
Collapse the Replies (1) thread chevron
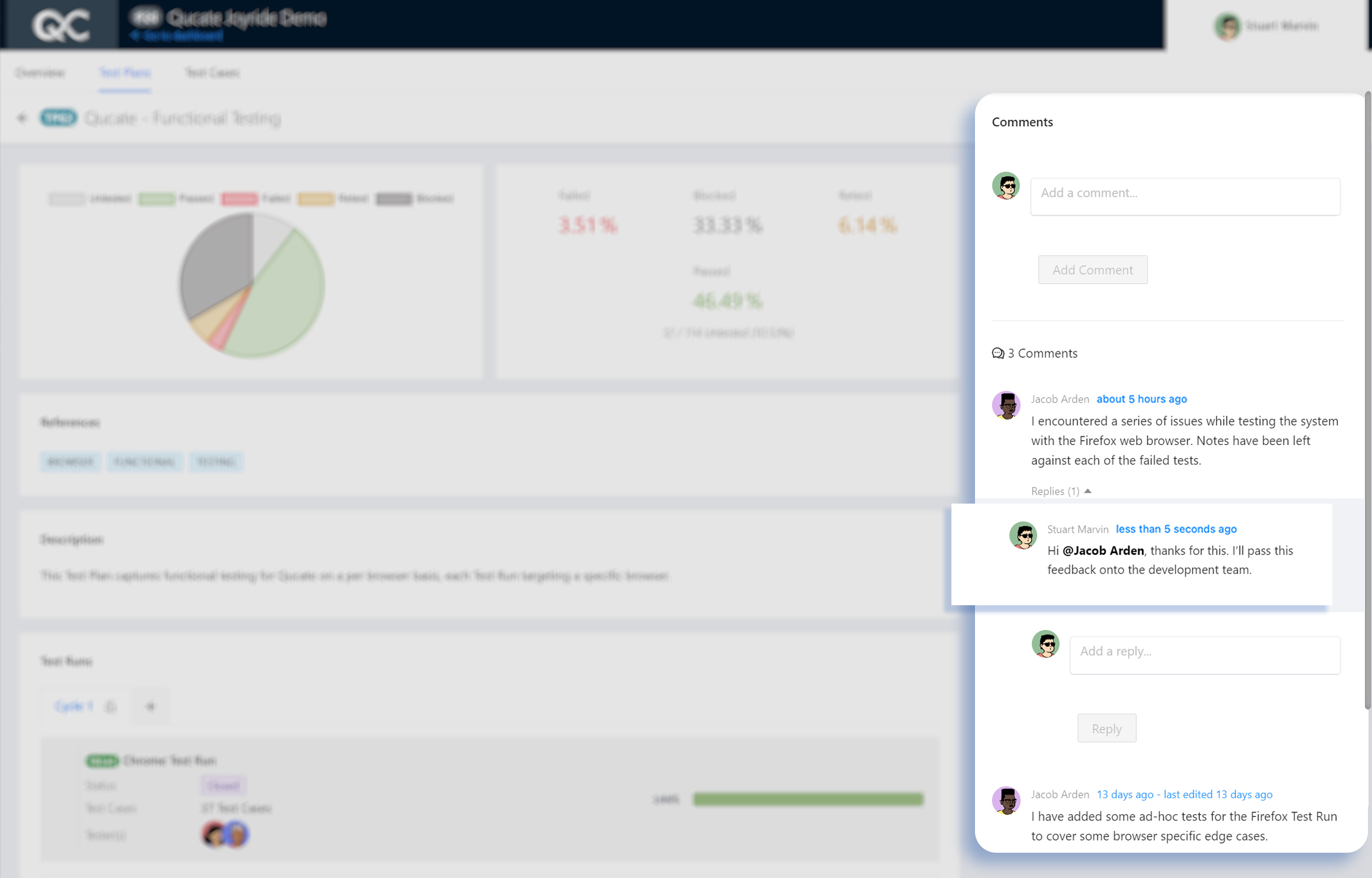pos(1089,491)
